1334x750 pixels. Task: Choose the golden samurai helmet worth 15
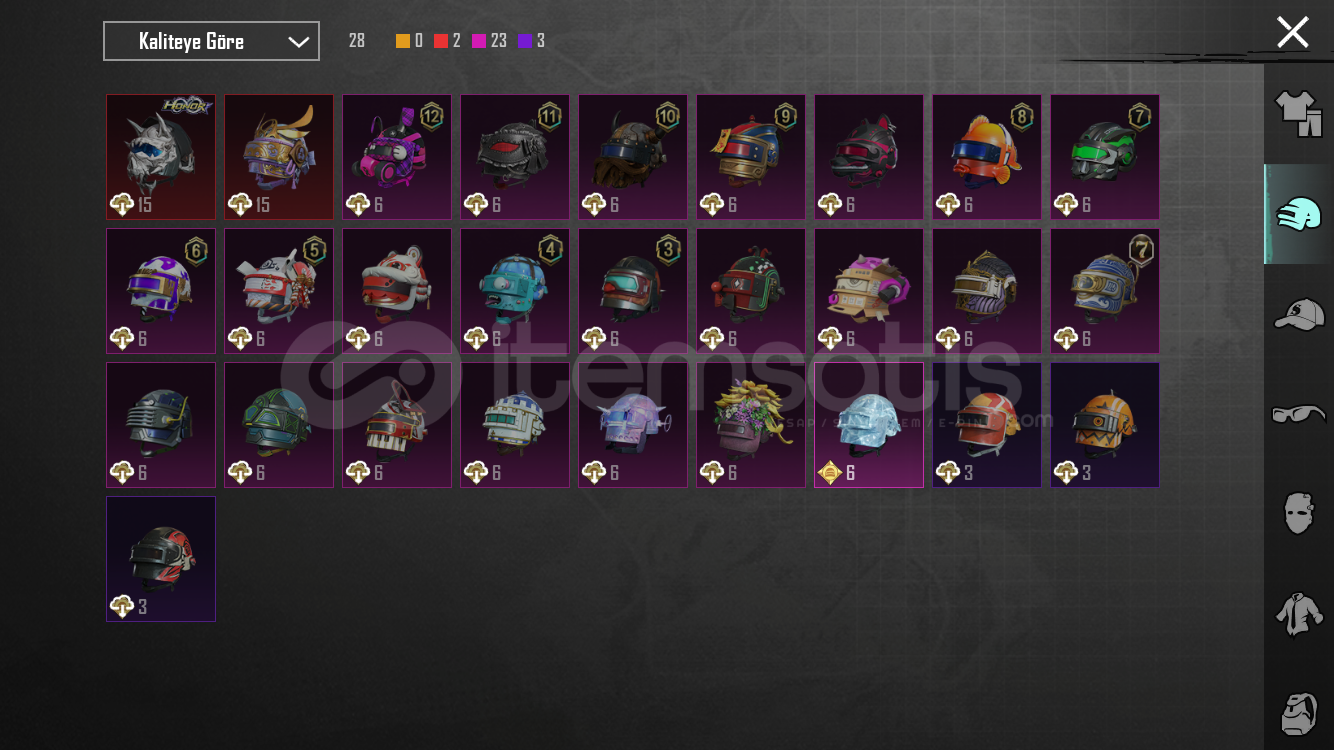[x=279, y=157]
